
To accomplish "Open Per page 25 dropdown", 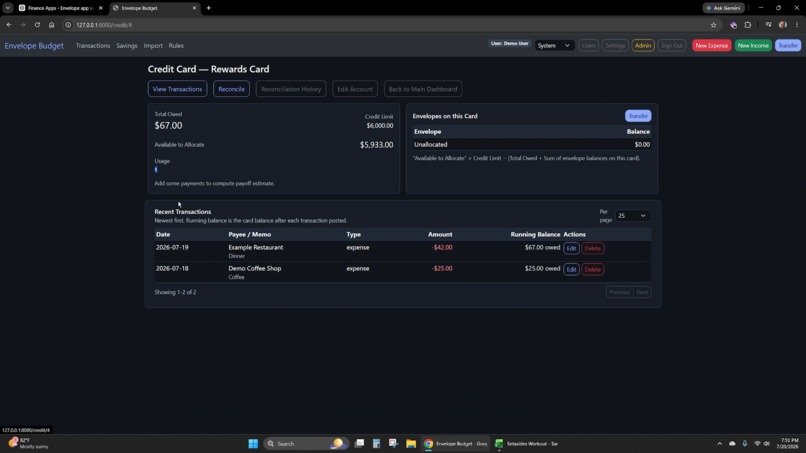I will [x=632, y=216].
